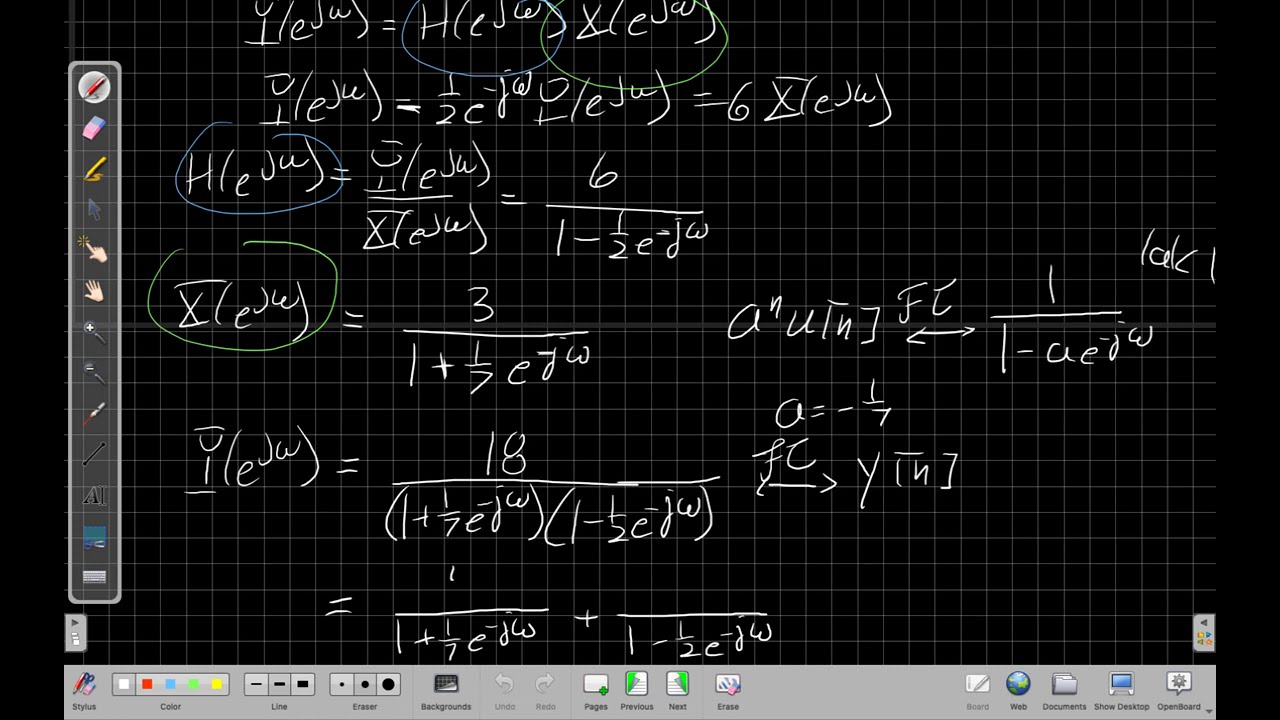
Task: Choose the large eraser size
Action: coord(388,684)
